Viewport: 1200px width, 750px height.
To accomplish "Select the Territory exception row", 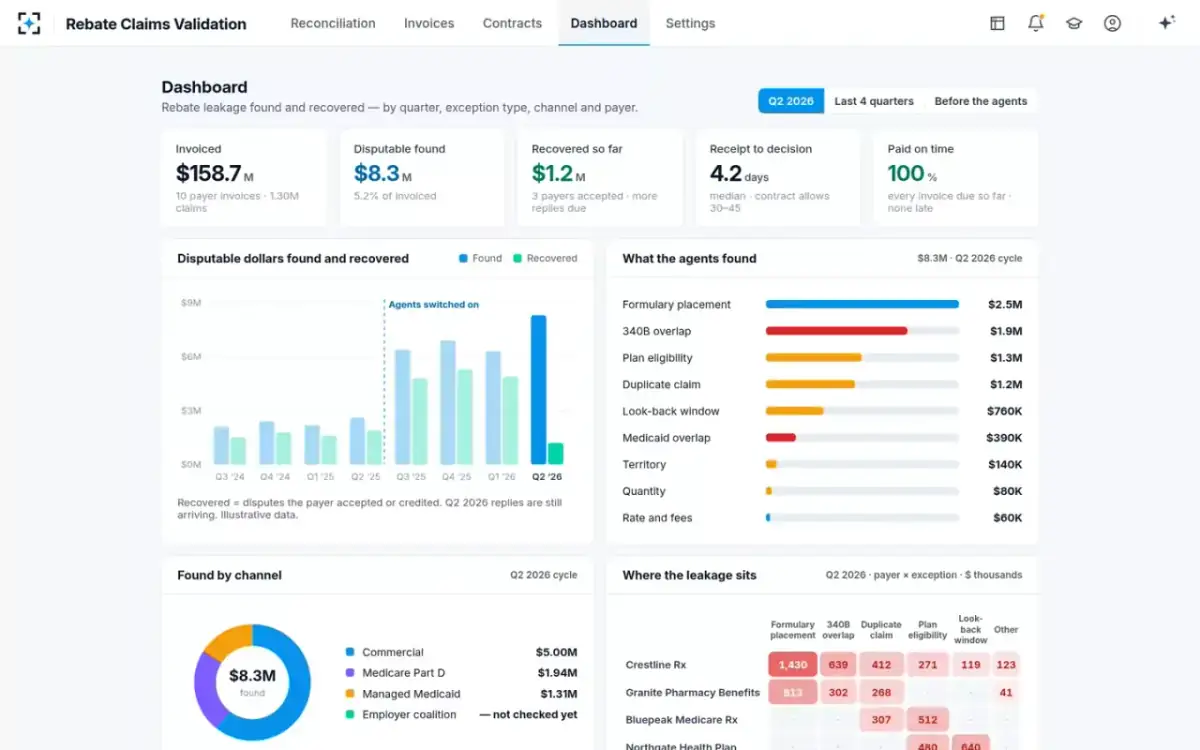I will [822, 465].
